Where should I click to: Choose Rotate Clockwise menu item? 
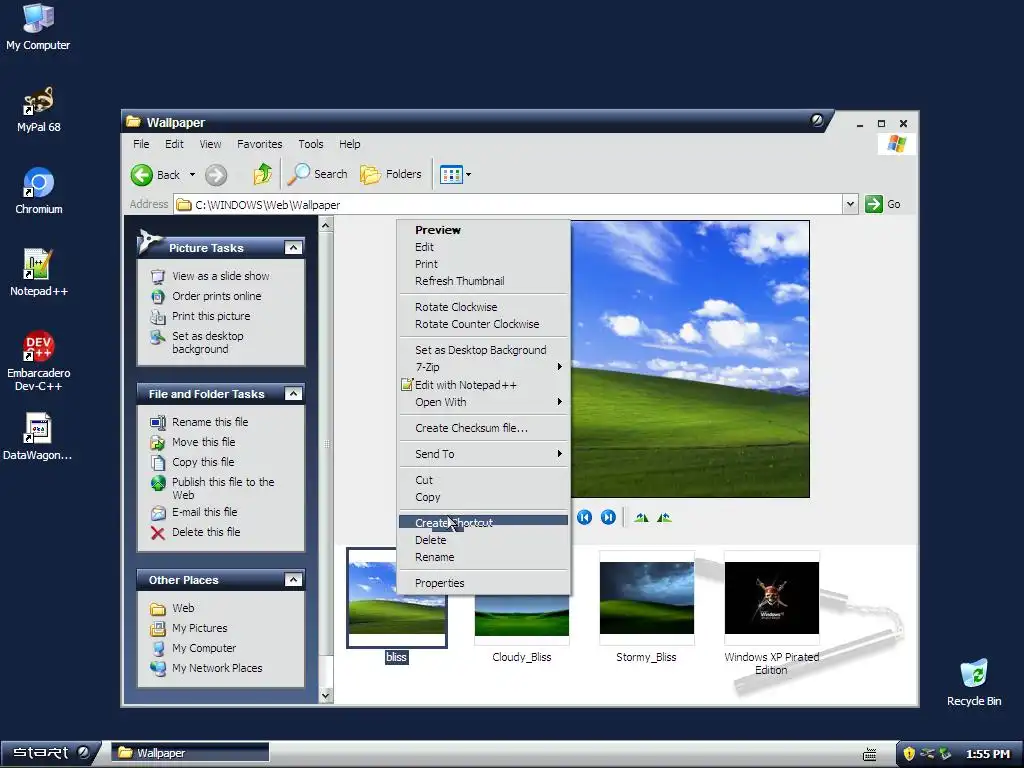(x=484, y=307)
